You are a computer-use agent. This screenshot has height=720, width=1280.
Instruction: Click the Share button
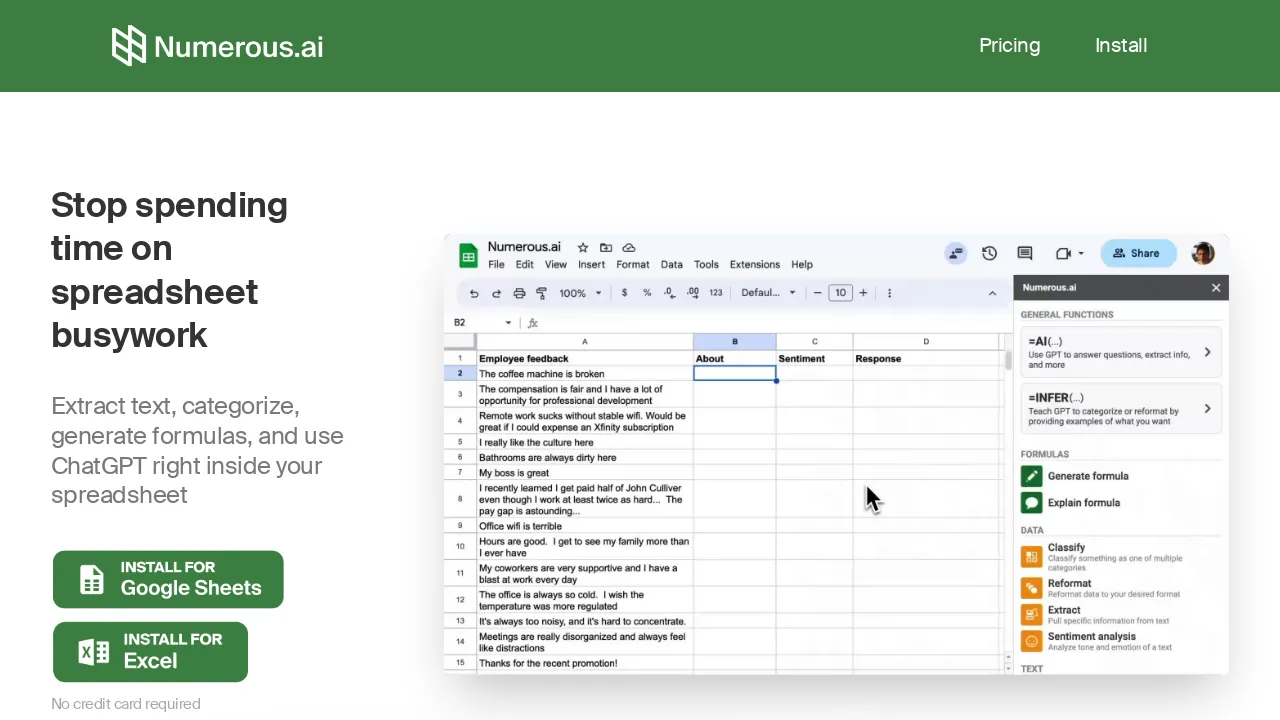coord(1138,253)
